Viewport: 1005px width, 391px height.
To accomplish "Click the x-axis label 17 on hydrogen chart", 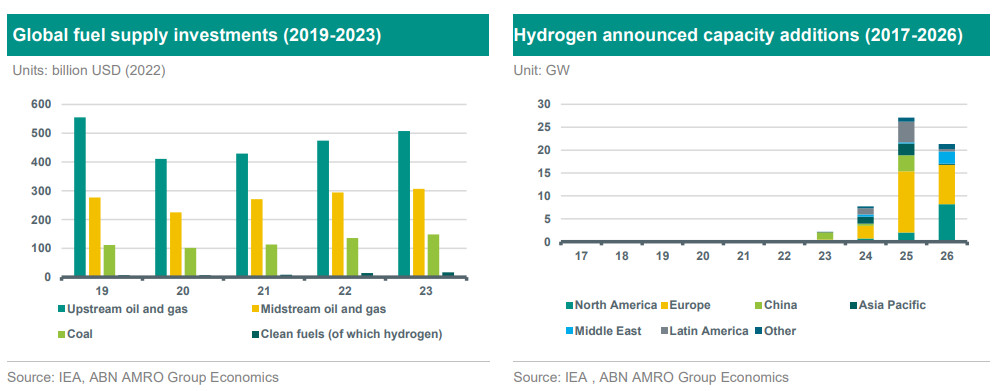I will [581, 256].
